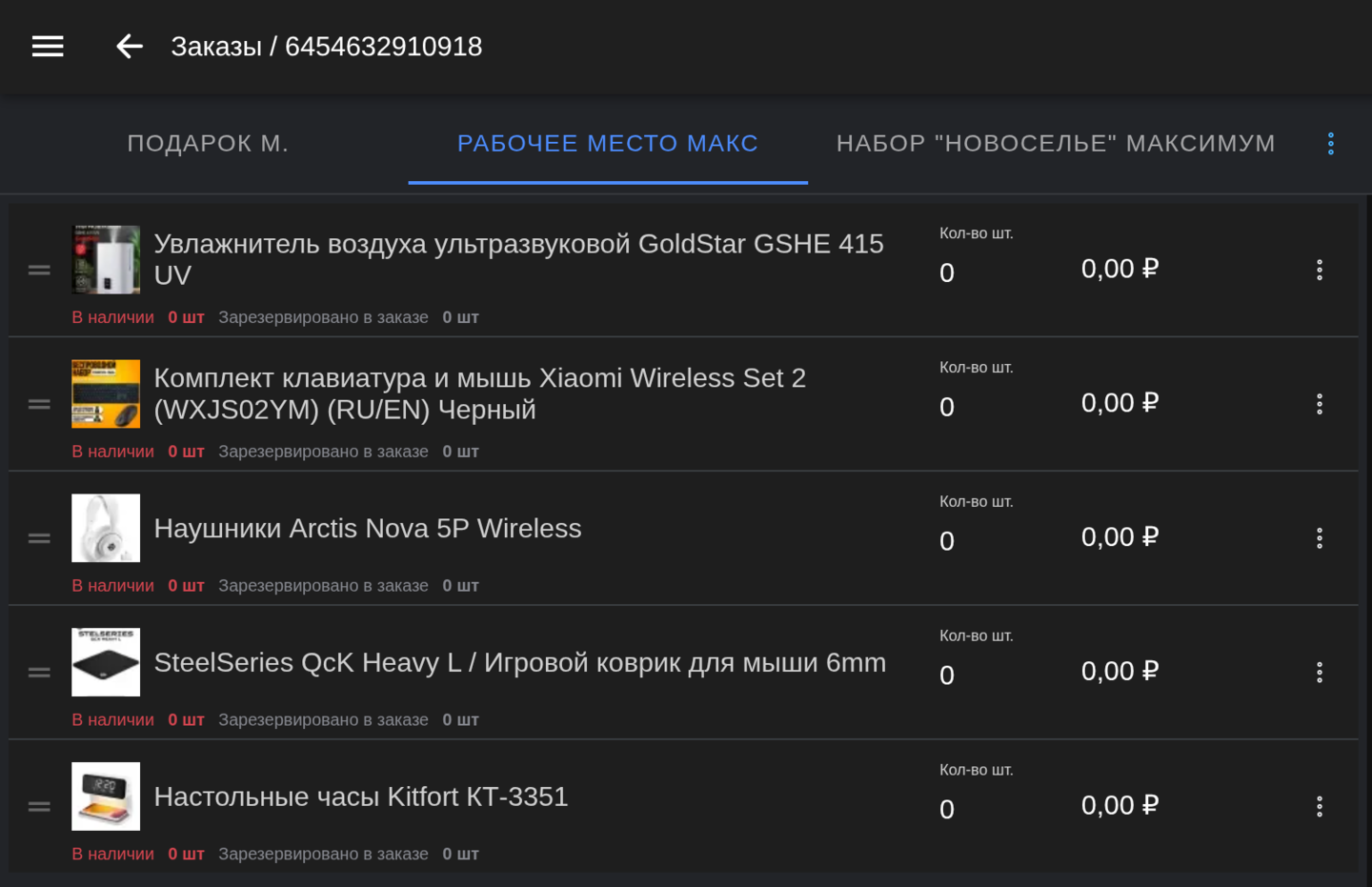The height and width of the screenshot is (887, 1372).
Task: Open options menu for GoldStar humidifier
Action: pos(1319,270)
